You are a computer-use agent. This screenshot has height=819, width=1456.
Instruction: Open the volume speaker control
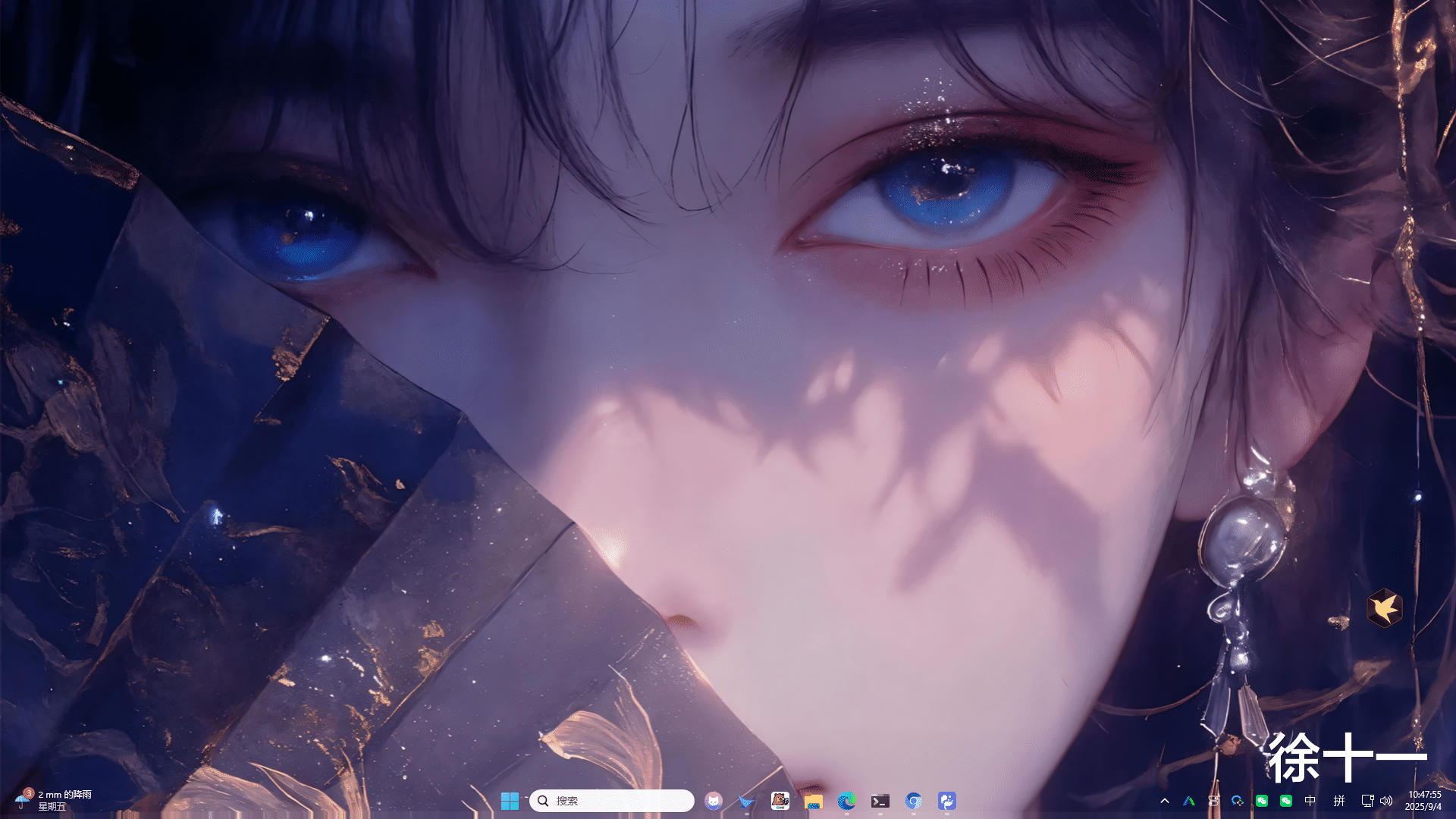[1386, 801]
